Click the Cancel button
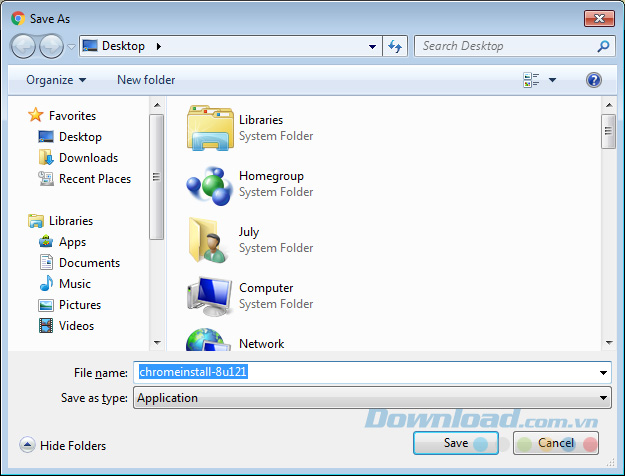 pos(556,443)
